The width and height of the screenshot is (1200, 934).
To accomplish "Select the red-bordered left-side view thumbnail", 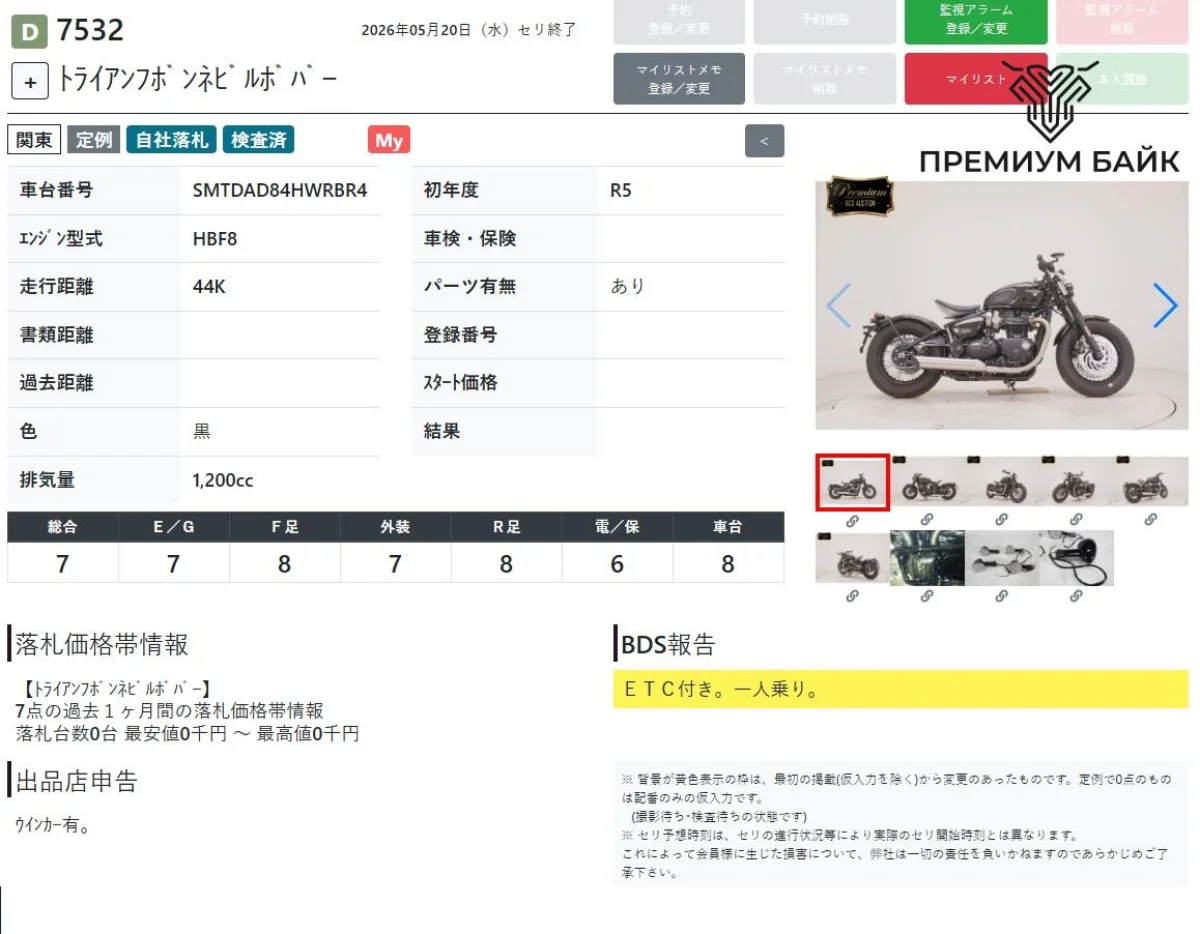I will point(852,482).
